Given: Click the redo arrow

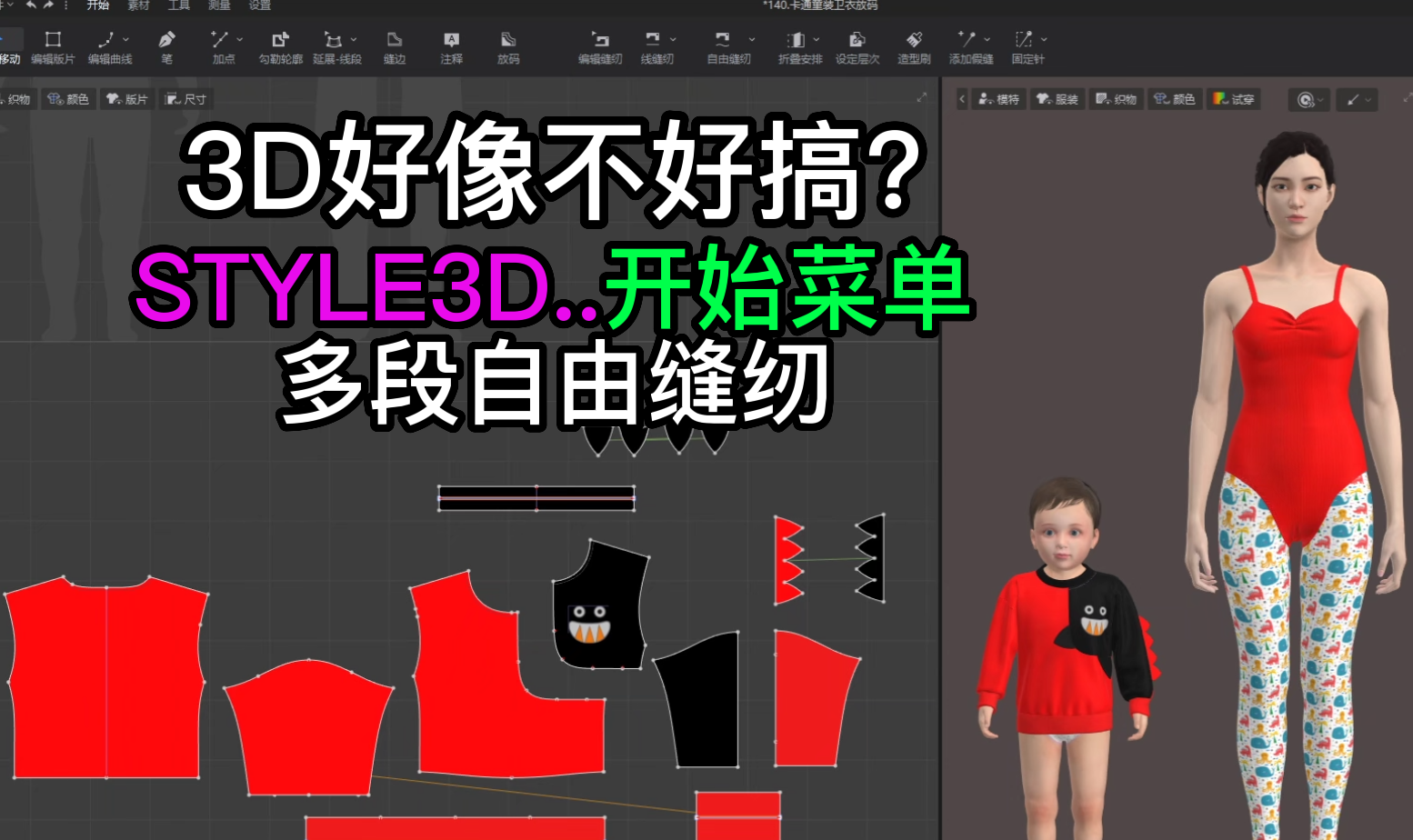Looking at the screenshot, I should click(x=49, y=5).
